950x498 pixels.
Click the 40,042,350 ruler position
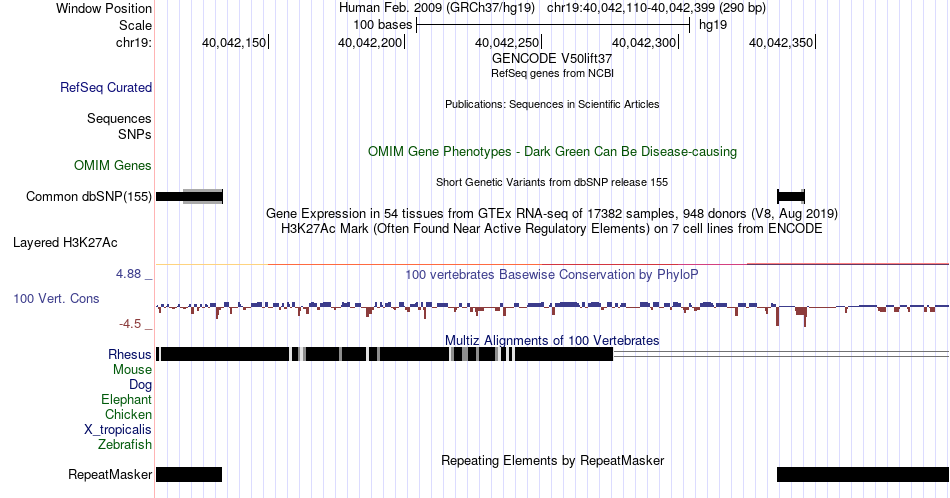(x=782, y=42)
